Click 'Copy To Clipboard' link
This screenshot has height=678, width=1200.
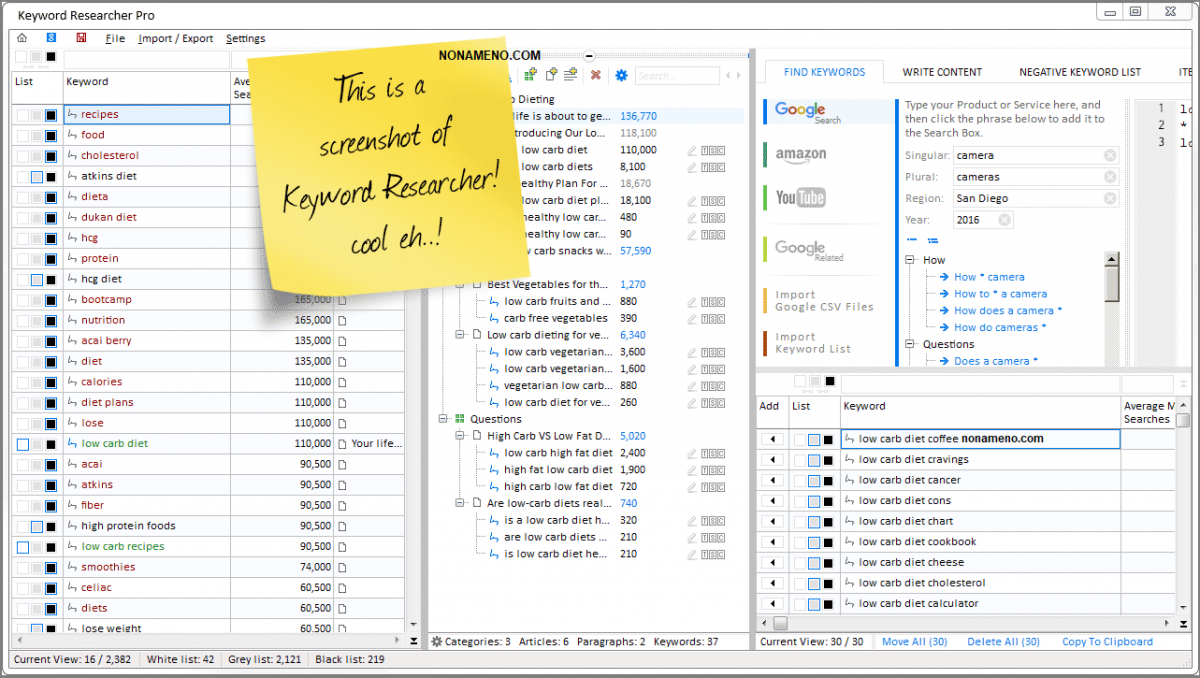(x=1107, y=642)
